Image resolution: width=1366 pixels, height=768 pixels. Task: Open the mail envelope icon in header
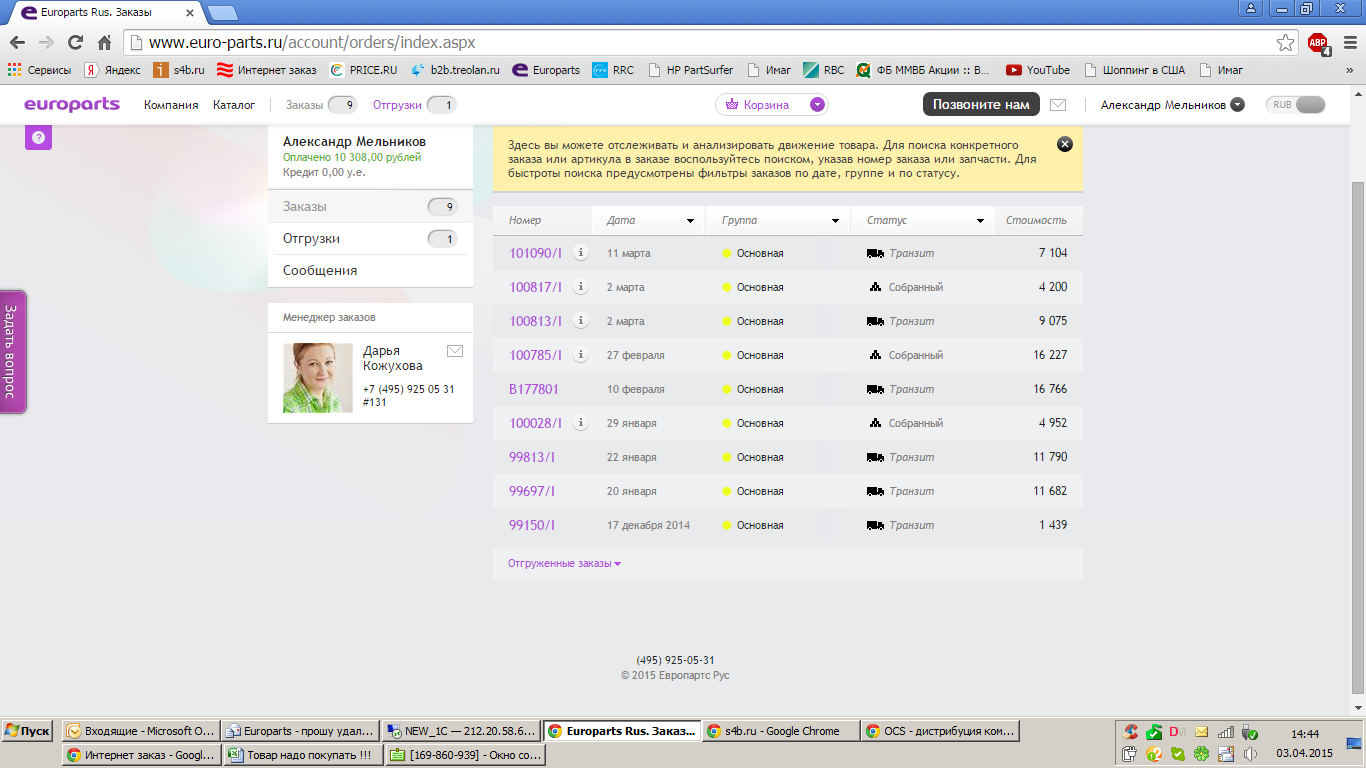1058,105
